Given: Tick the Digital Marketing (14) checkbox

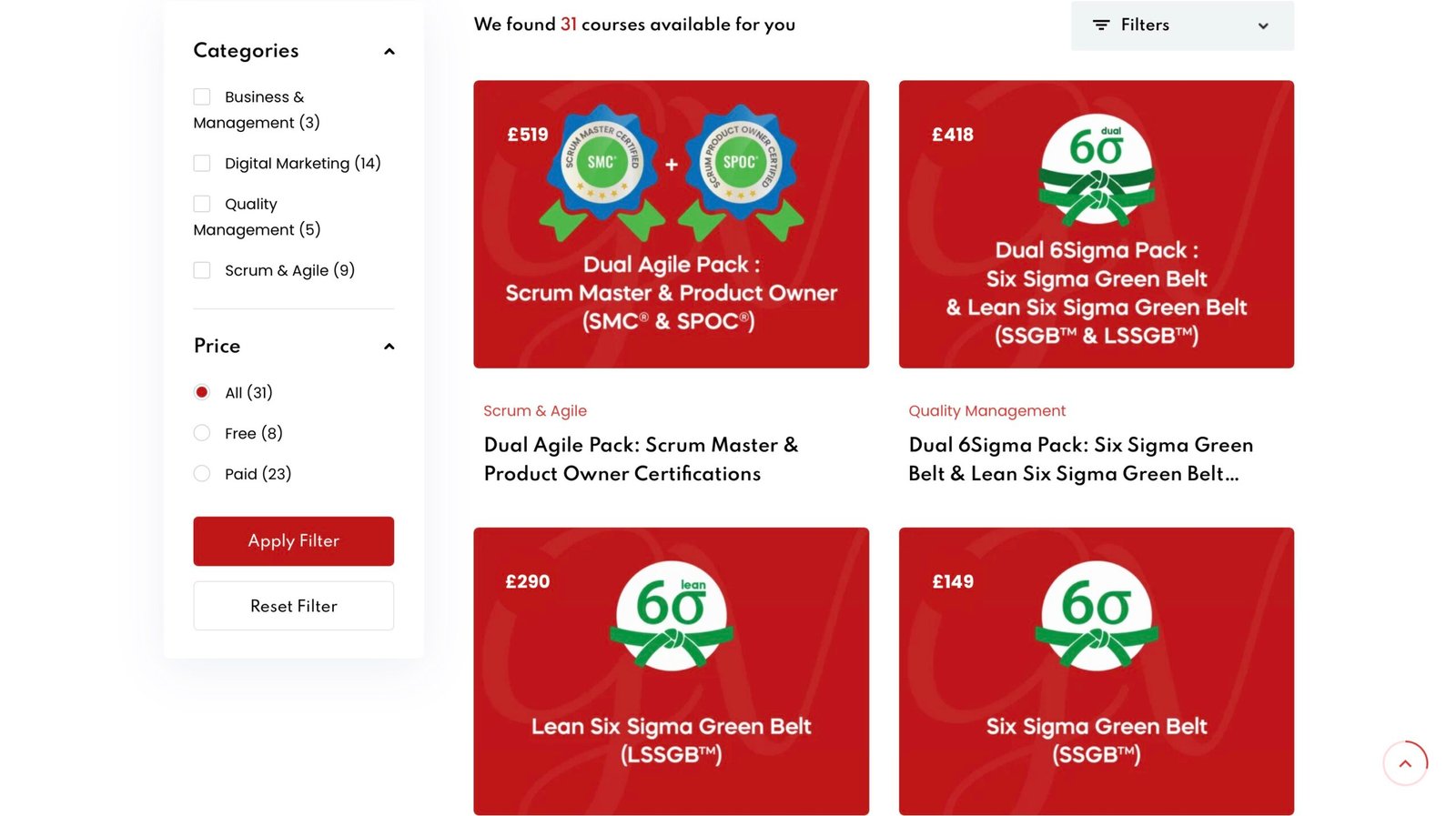Looking at the screenshot, I should coord(202,163).
